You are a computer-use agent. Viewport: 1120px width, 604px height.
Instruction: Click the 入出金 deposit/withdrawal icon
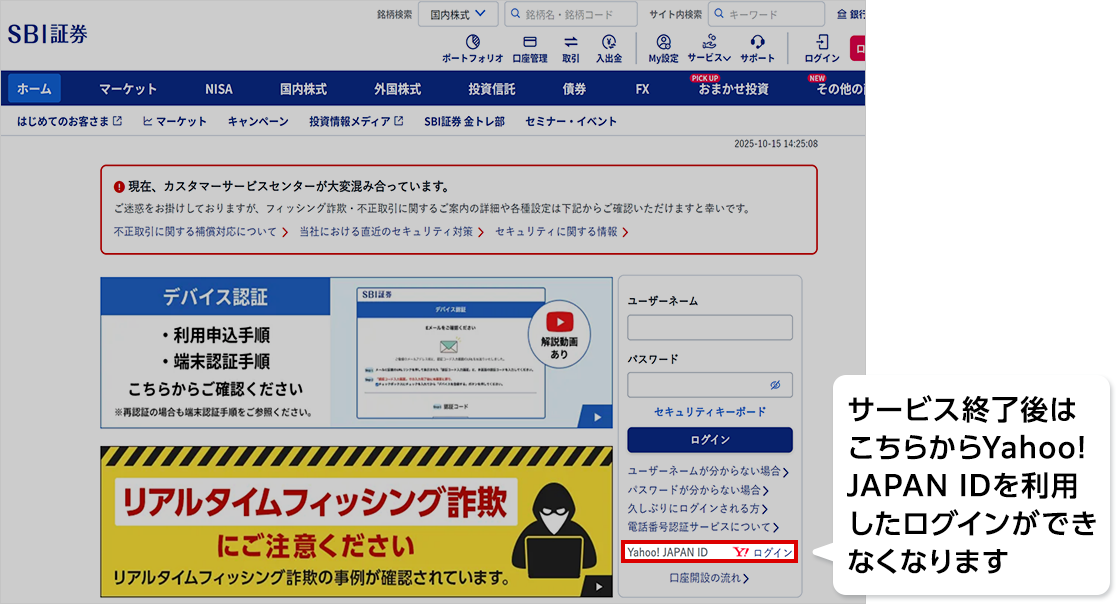tap(609, 48)
